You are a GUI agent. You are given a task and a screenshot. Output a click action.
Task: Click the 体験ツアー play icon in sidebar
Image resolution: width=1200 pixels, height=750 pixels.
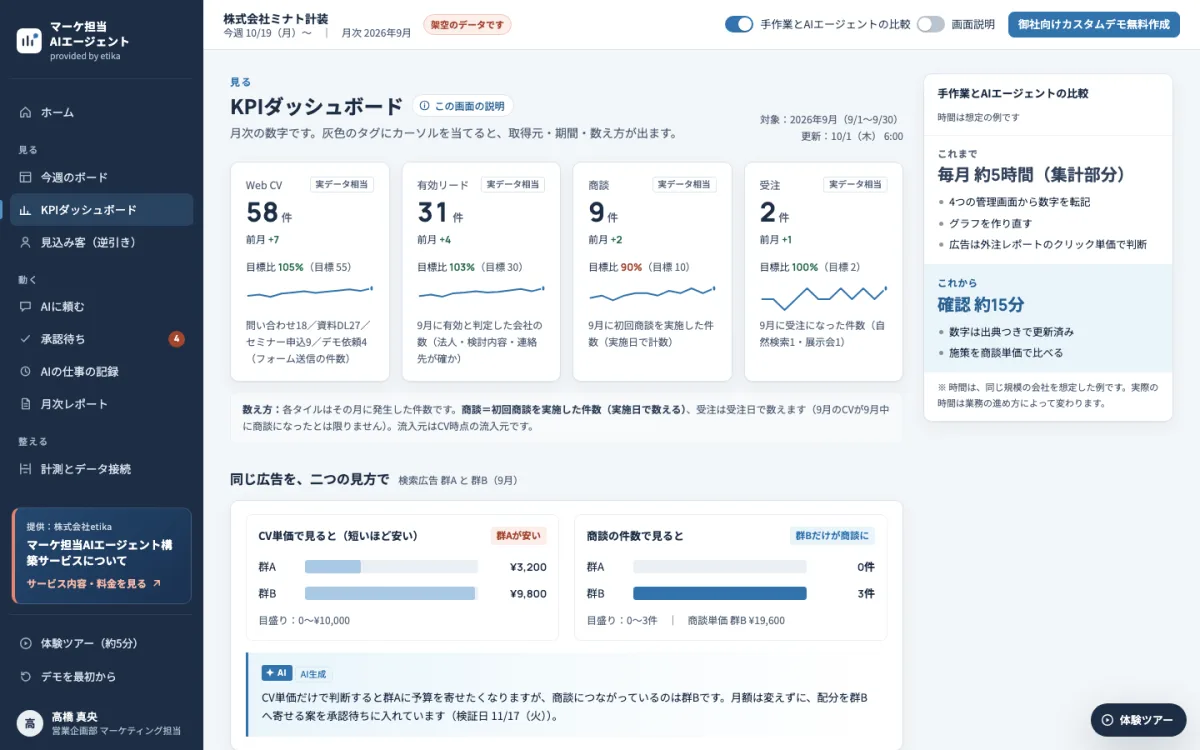click(26, 643)
